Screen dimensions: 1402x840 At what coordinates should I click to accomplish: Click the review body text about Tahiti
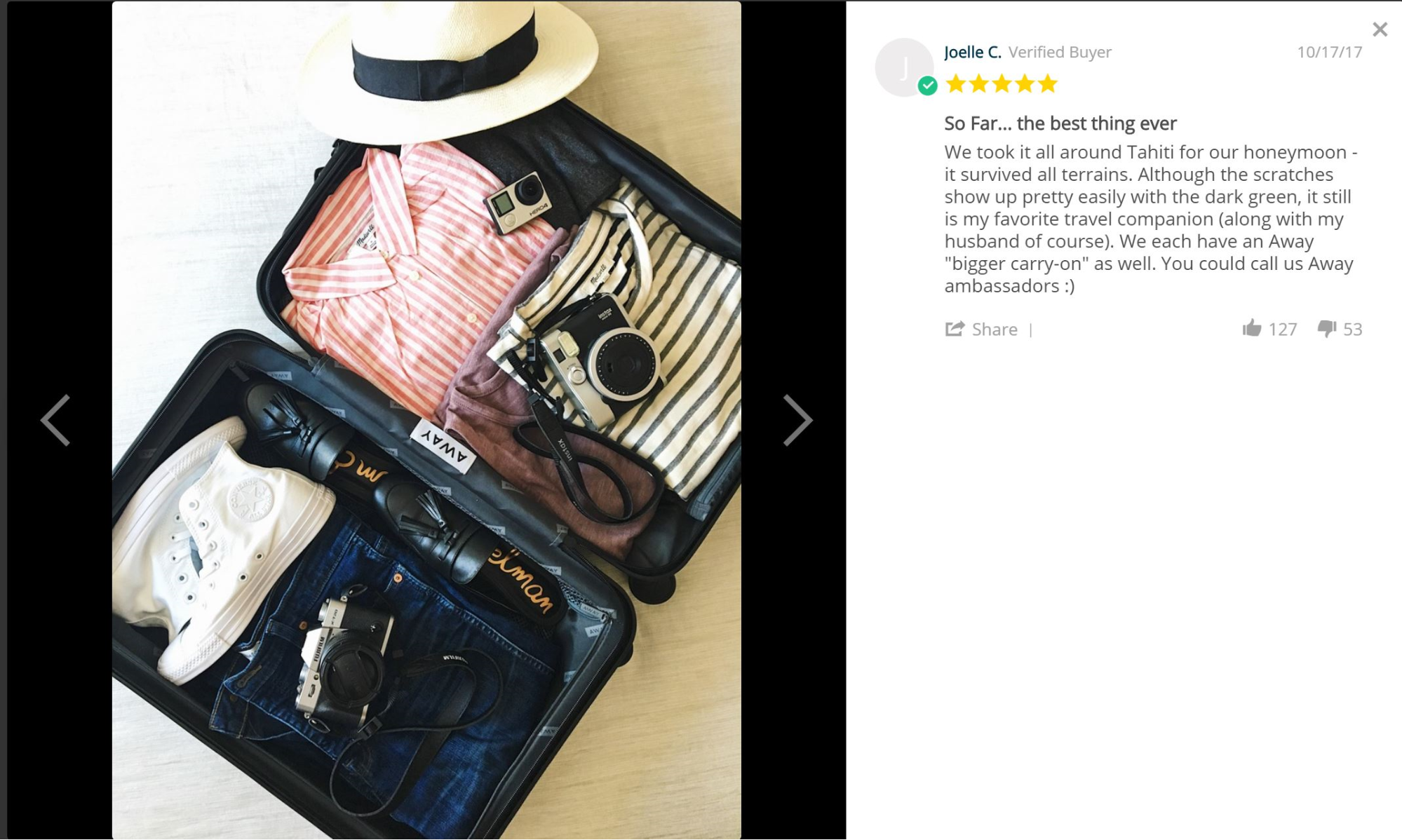pos(1151,219)
